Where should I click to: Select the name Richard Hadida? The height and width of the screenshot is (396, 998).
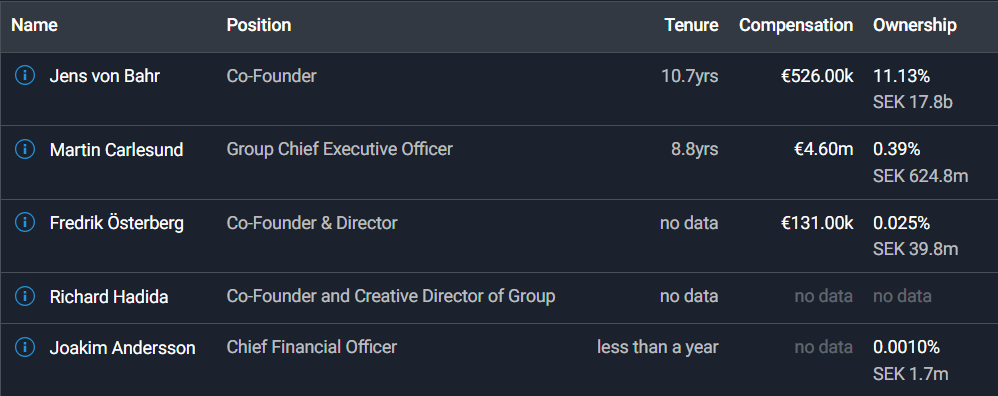click(x=109, y=297)
